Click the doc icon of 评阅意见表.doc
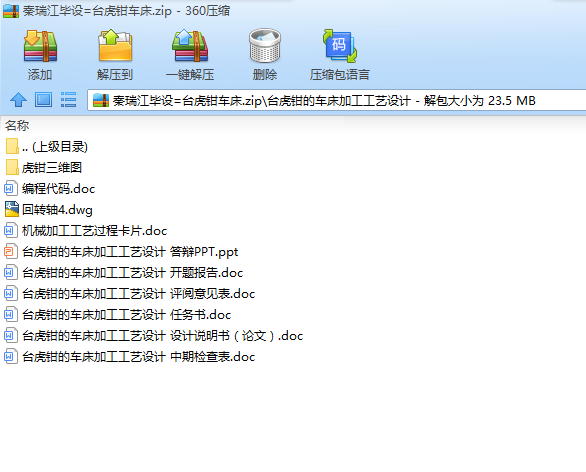The width and height of the screenshot is (586, 472). pos(11,293)
